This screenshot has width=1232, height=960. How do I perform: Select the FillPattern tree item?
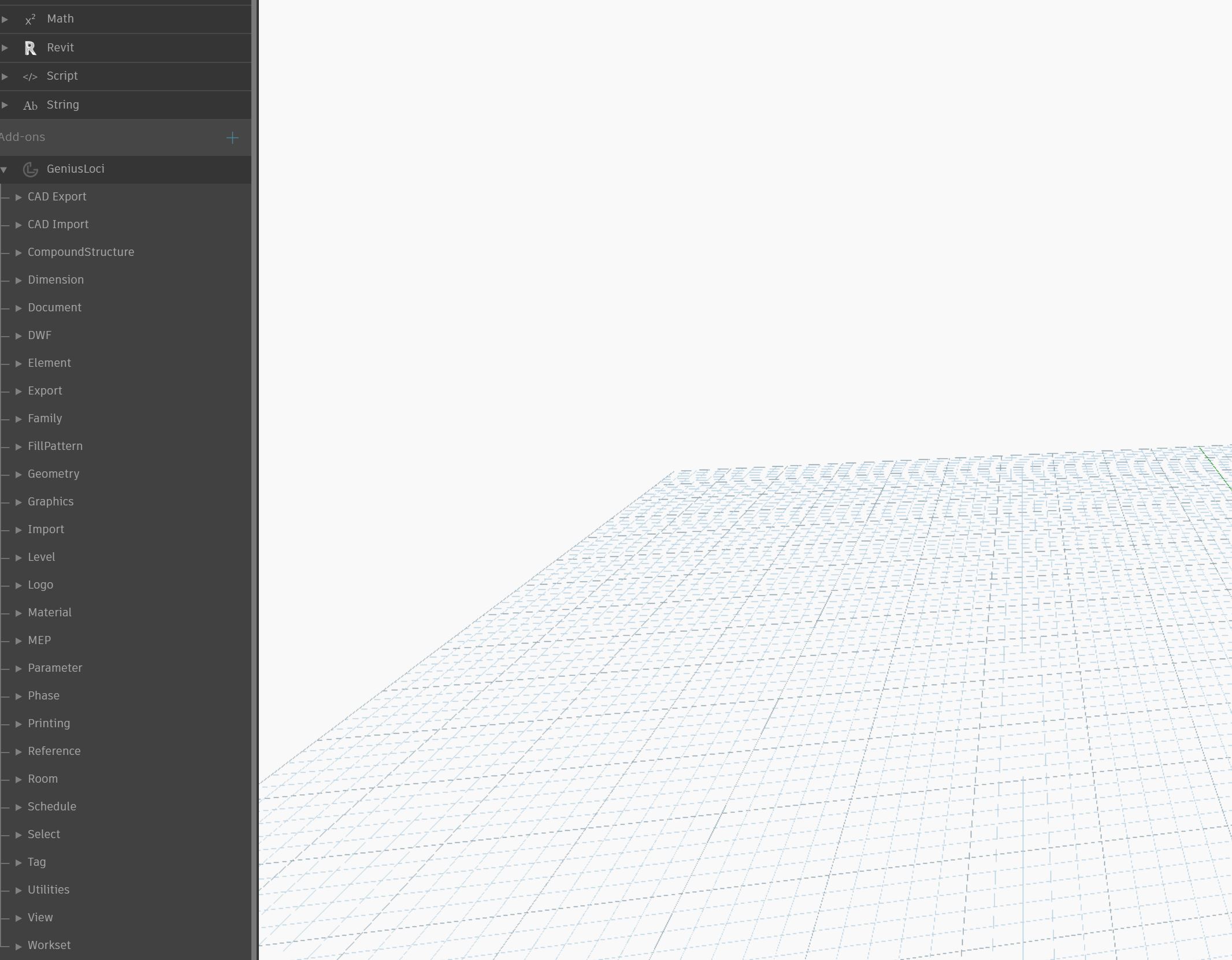(55, 446)
